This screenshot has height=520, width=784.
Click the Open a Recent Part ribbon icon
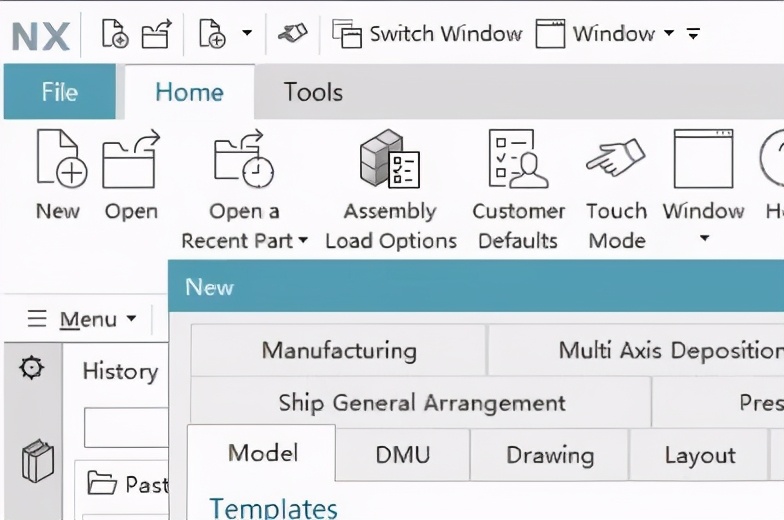[244, 159]
